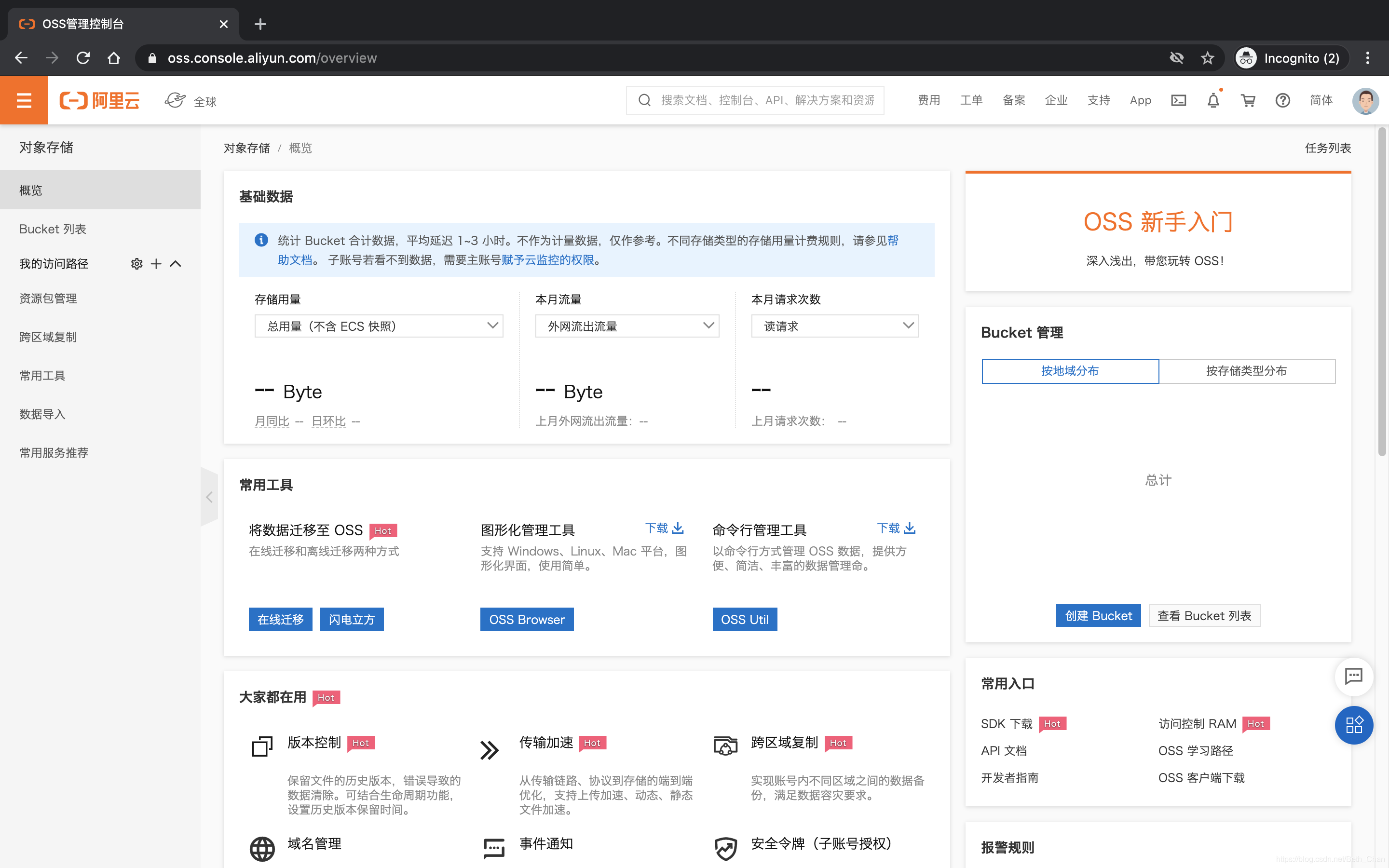Click the Cloud Shell terminal icon

pyautogui.click(x=1178, y=100)
